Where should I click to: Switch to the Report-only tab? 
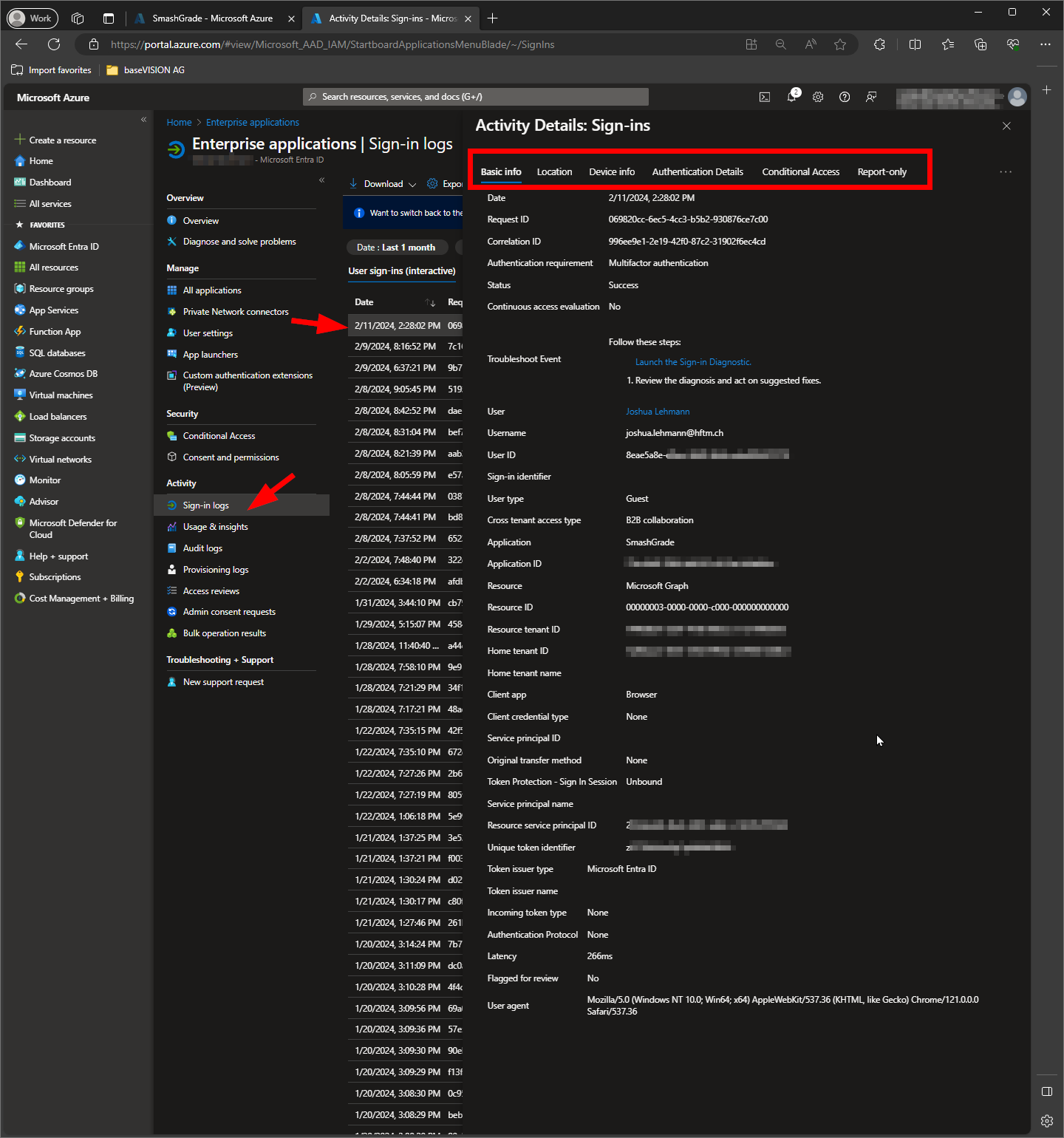[882, 172]
